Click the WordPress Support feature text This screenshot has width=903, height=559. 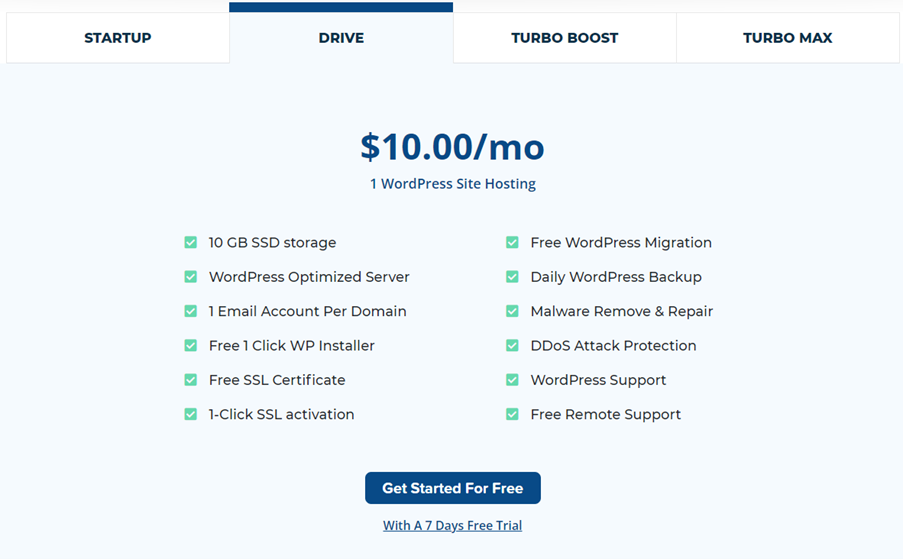coord(598,380)
